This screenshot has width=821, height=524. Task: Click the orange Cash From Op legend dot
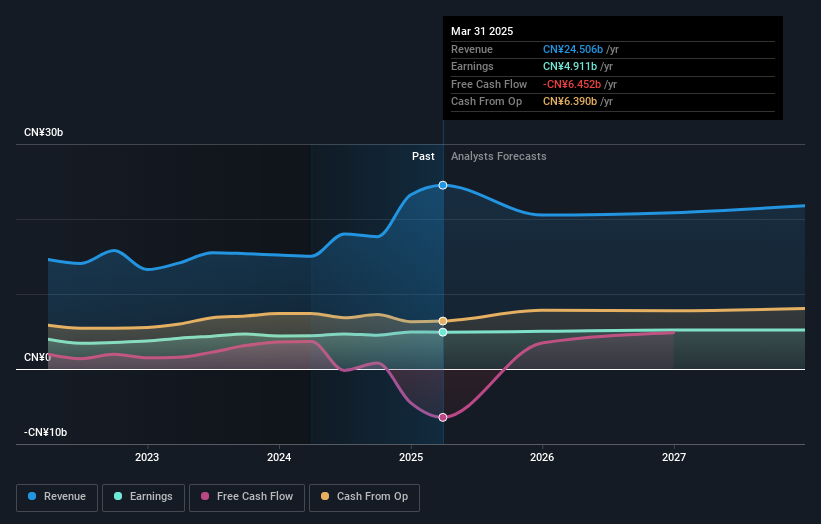pyautogui.click(x=325, y=496)
